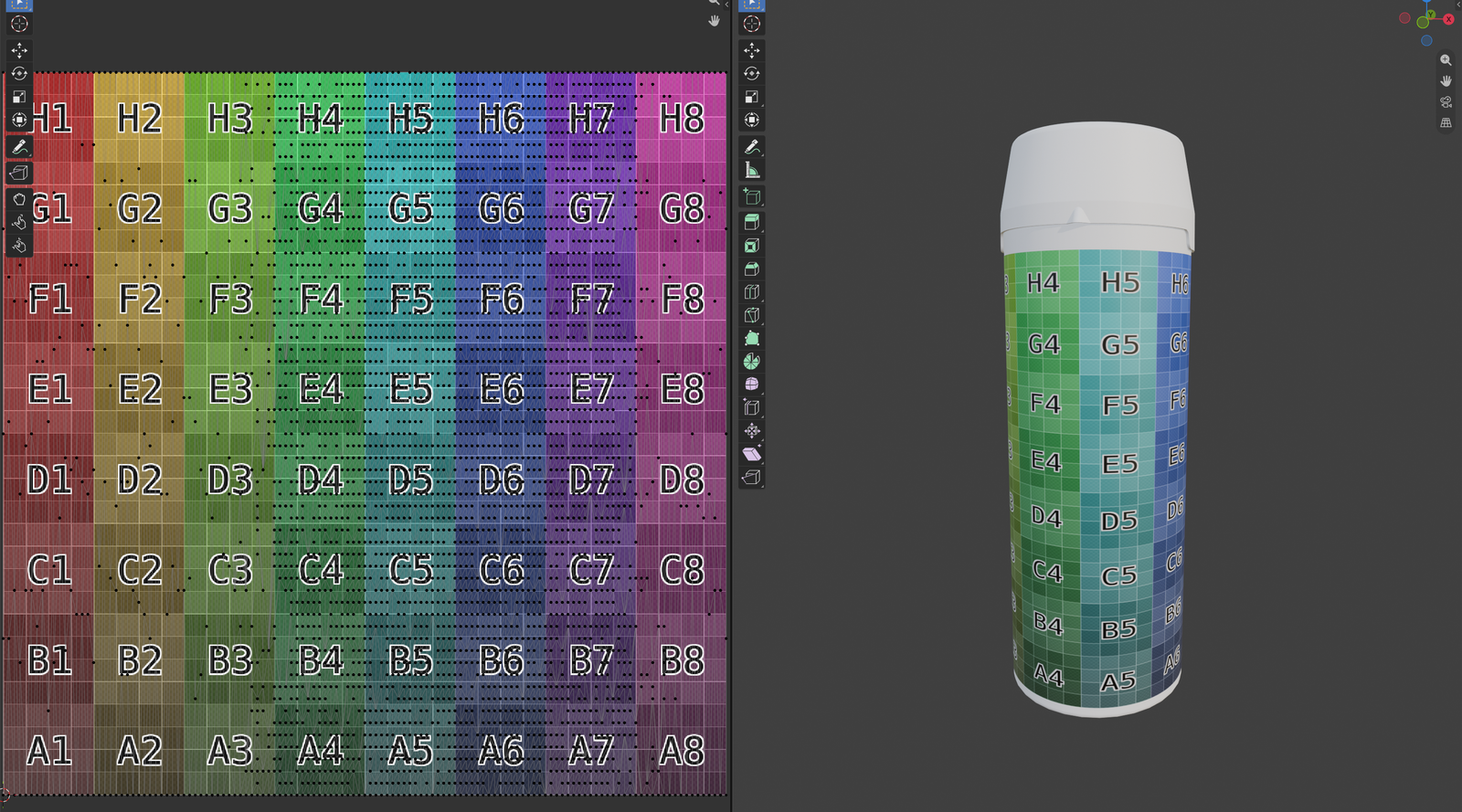Click the H5 label on the 3D bottle

pyautogui.click(x=1120, y=283)
